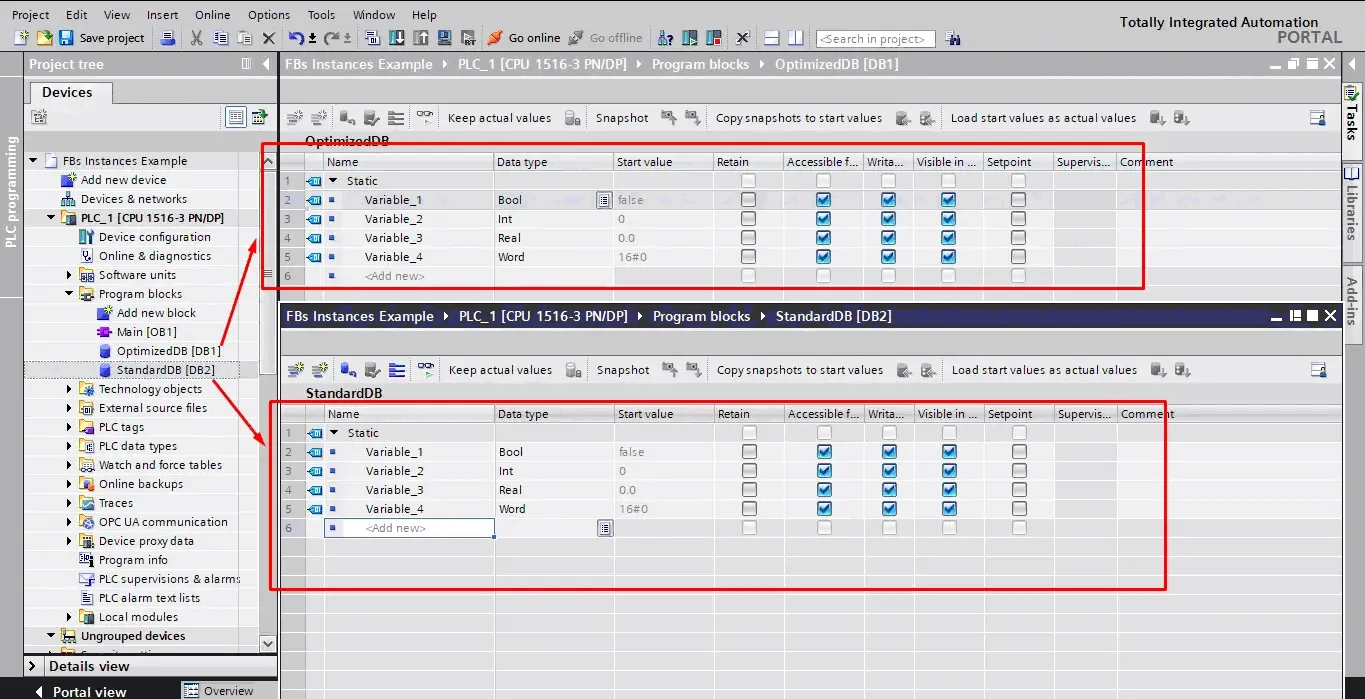
Task: Toggle Retain checkbox for Variable_1 in OptimizedDB
Action: click(748, 200)
